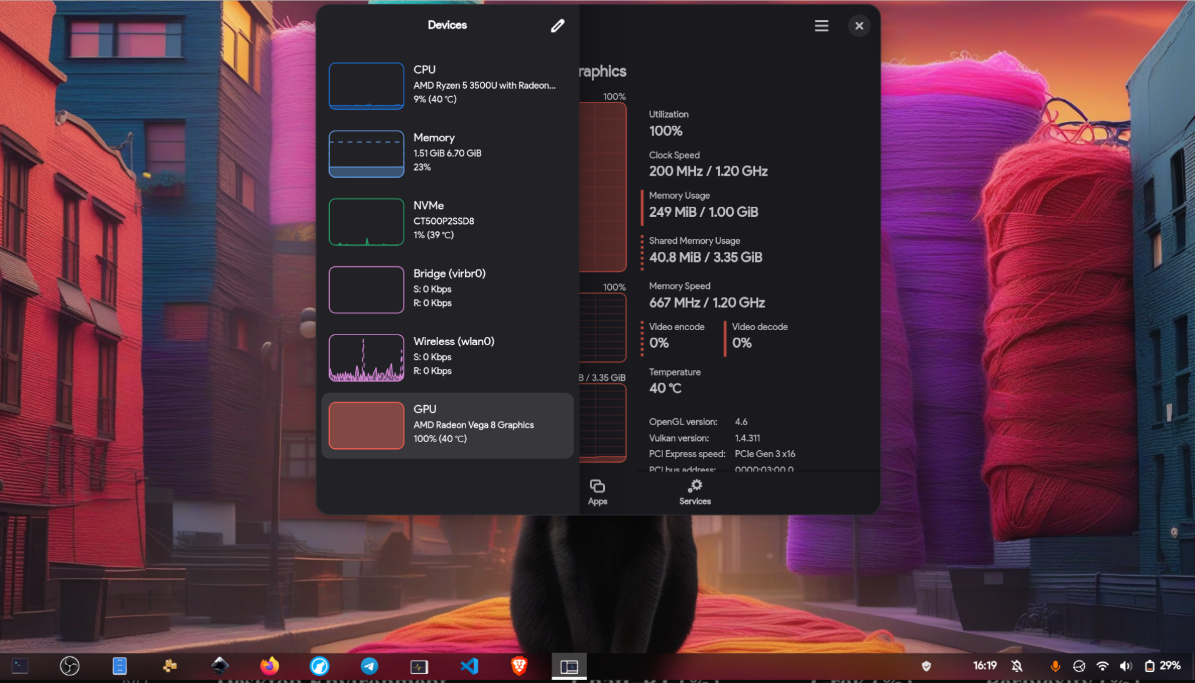The width and height of the screenshot is (1195, 683).
Task: Switch to the Apps tab
Action: [597, 492]
